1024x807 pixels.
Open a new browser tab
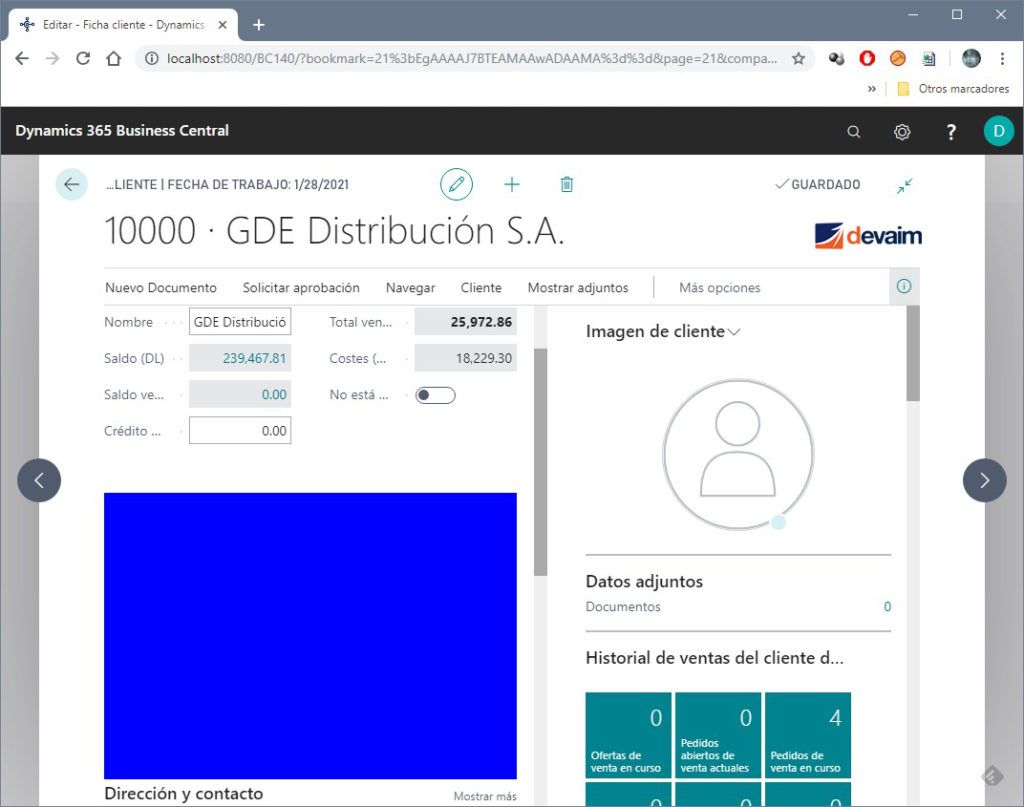pyautogui.click(x=259, y=25)
